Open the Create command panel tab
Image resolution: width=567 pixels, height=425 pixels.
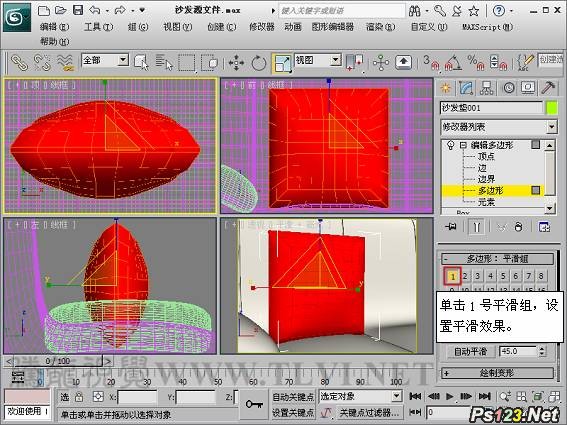click(446, 88)
